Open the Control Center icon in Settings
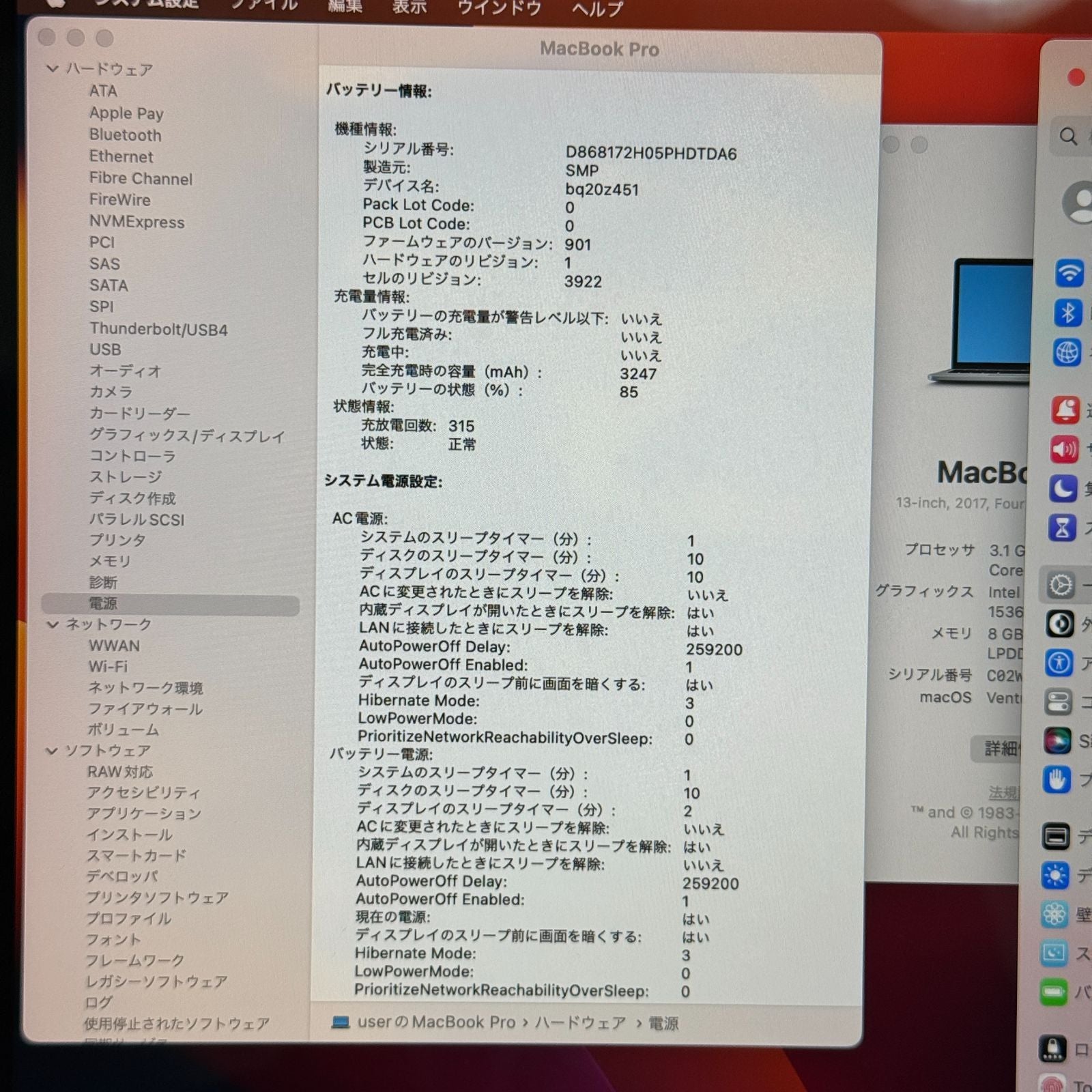Image resolution: width=1092 pixels, height=1092 pixels. 1059,702
